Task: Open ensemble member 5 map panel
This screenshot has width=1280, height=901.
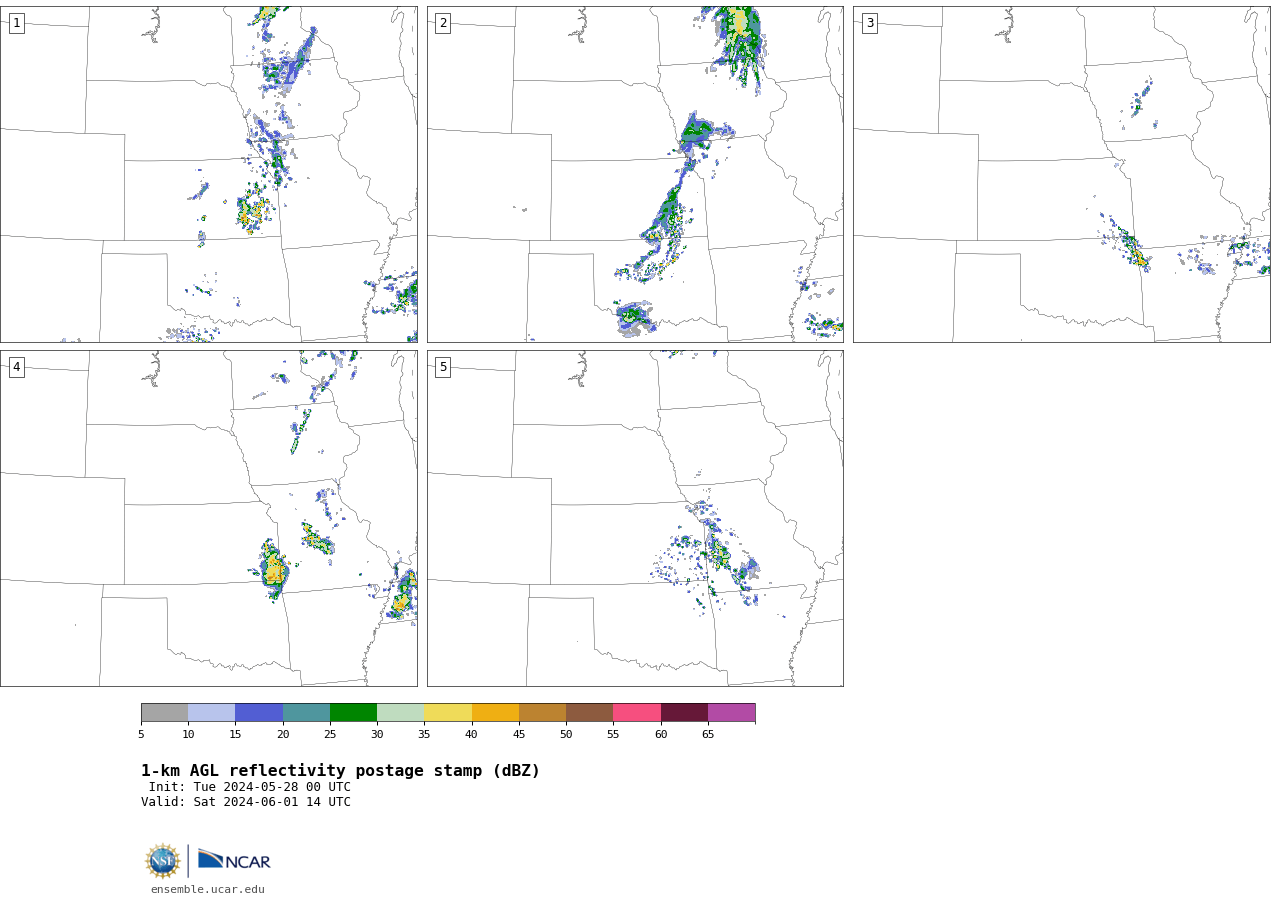Action: pyautogui.click(x=635, y=518)
